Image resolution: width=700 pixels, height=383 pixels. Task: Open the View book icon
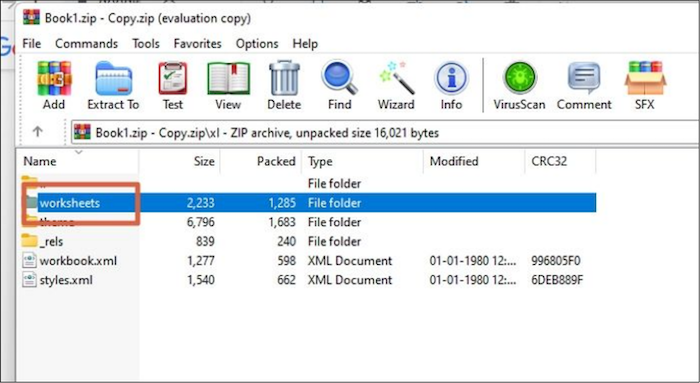point(228,85)
